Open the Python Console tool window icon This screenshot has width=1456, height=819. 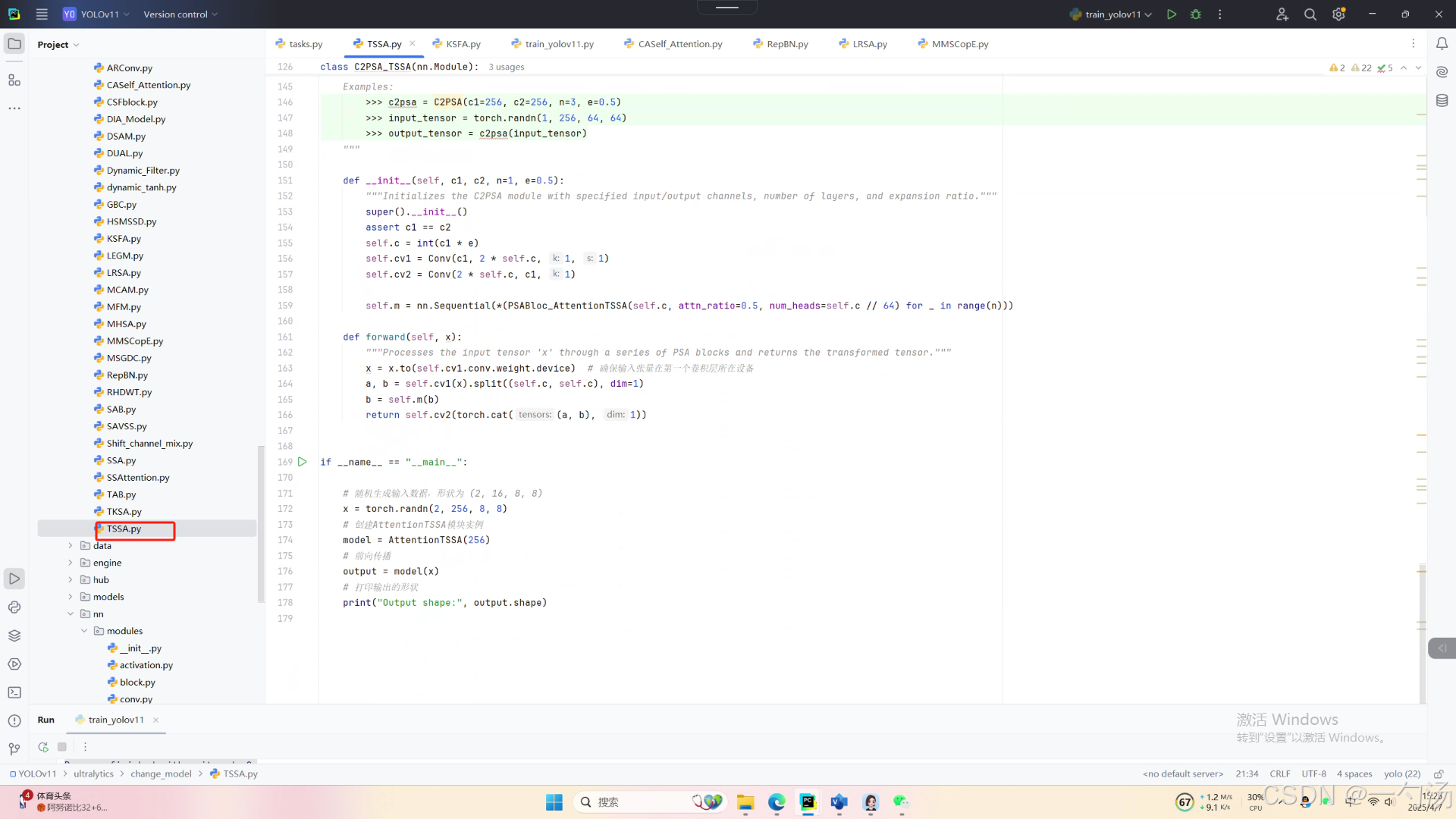tap(14, 607)
